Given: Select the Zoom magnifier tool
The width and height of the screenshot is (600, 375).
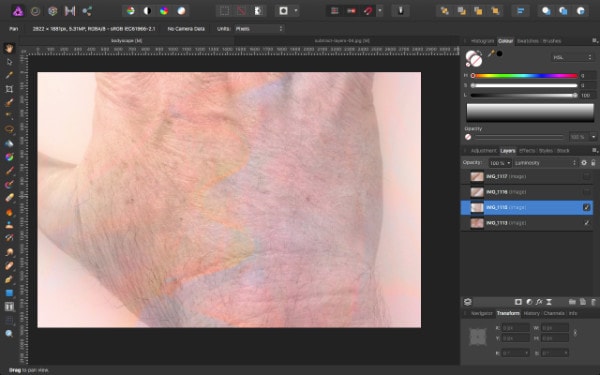Looking at the screenshot, I should pos(9,334).
